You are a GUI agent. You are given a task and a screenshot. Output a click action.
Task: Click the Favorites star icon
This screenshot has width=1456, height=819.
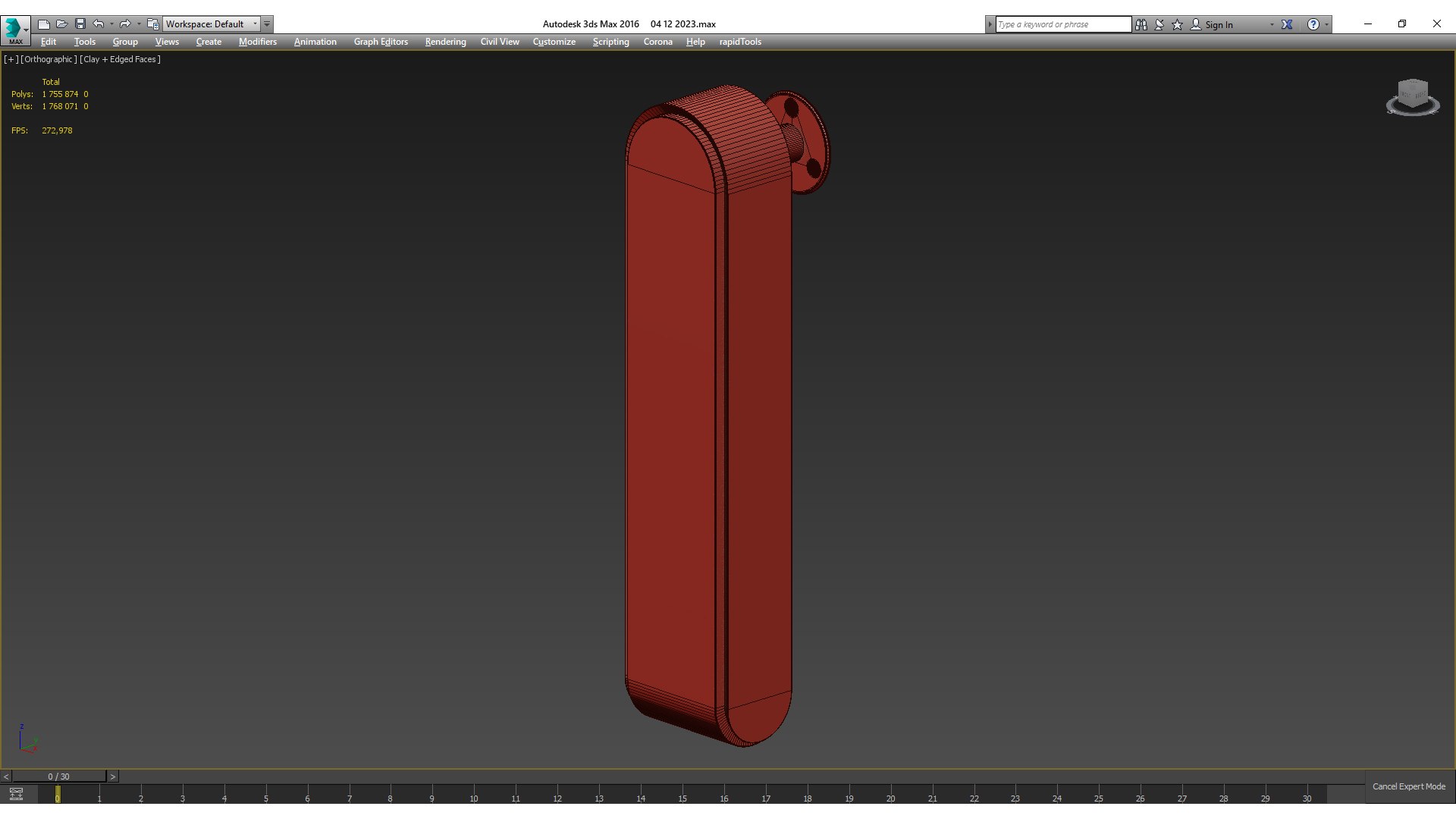(1178, 24)
